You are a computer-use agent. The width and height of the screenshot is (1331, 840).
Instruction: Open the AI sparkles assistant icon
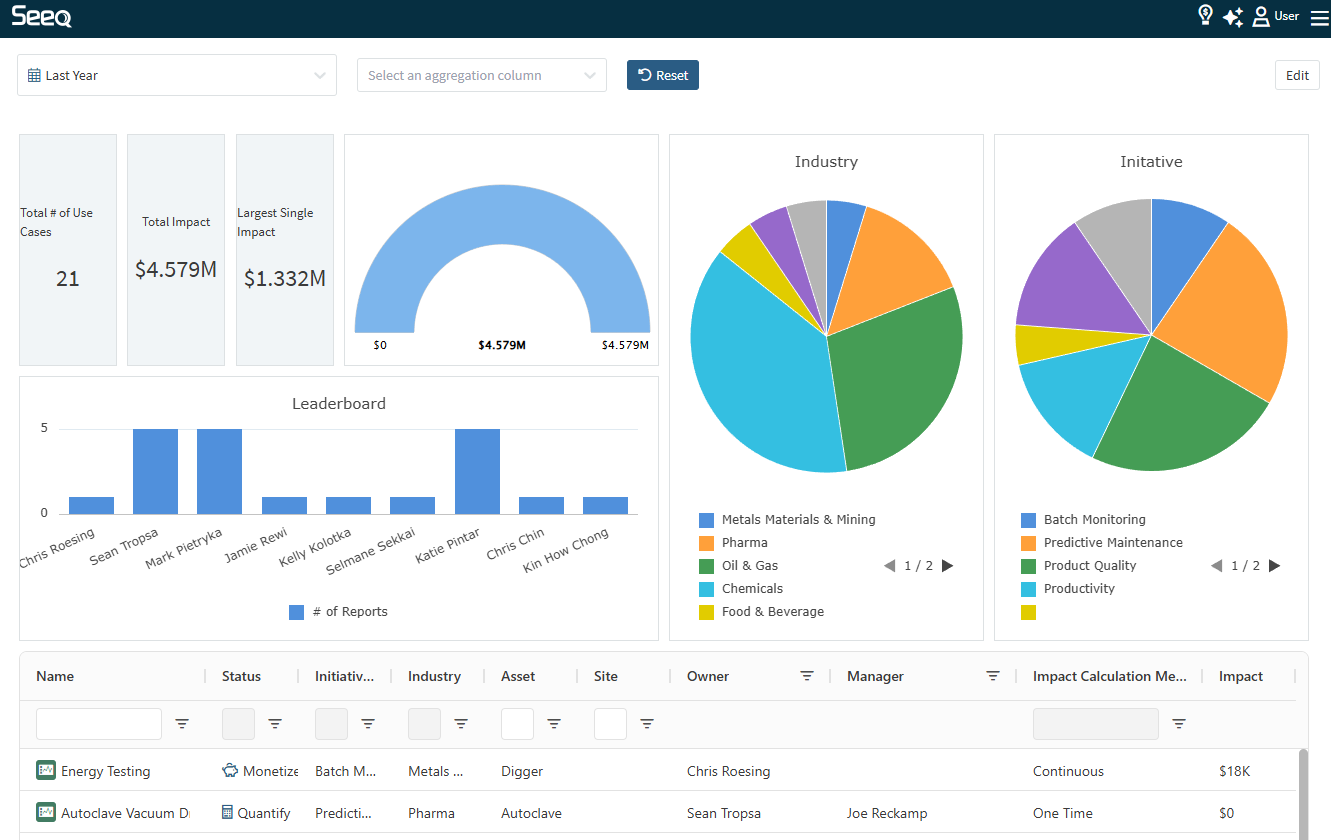pos(1233,16)
